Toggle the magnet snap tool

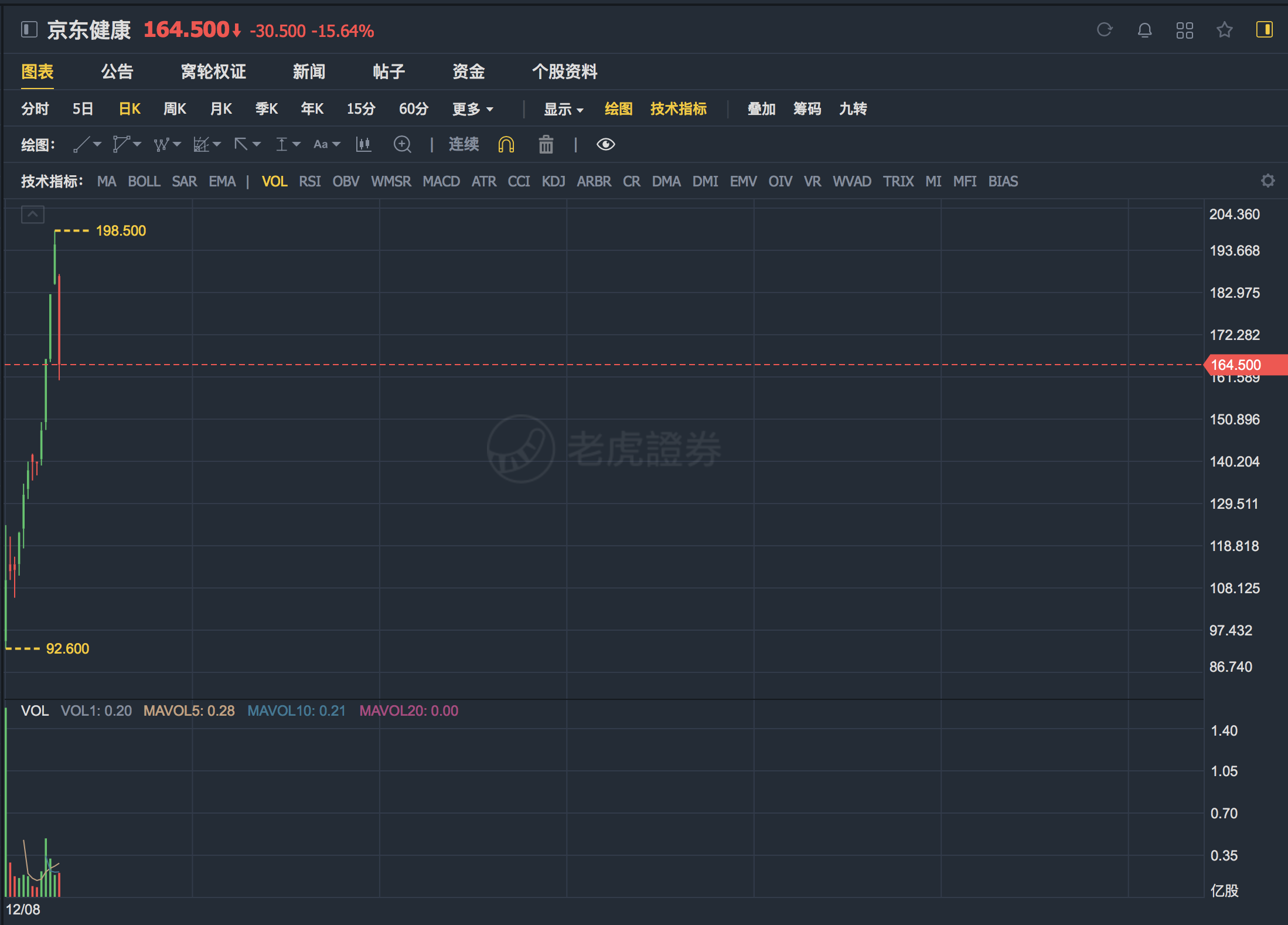pyautogui.click(x=506, y=144)
